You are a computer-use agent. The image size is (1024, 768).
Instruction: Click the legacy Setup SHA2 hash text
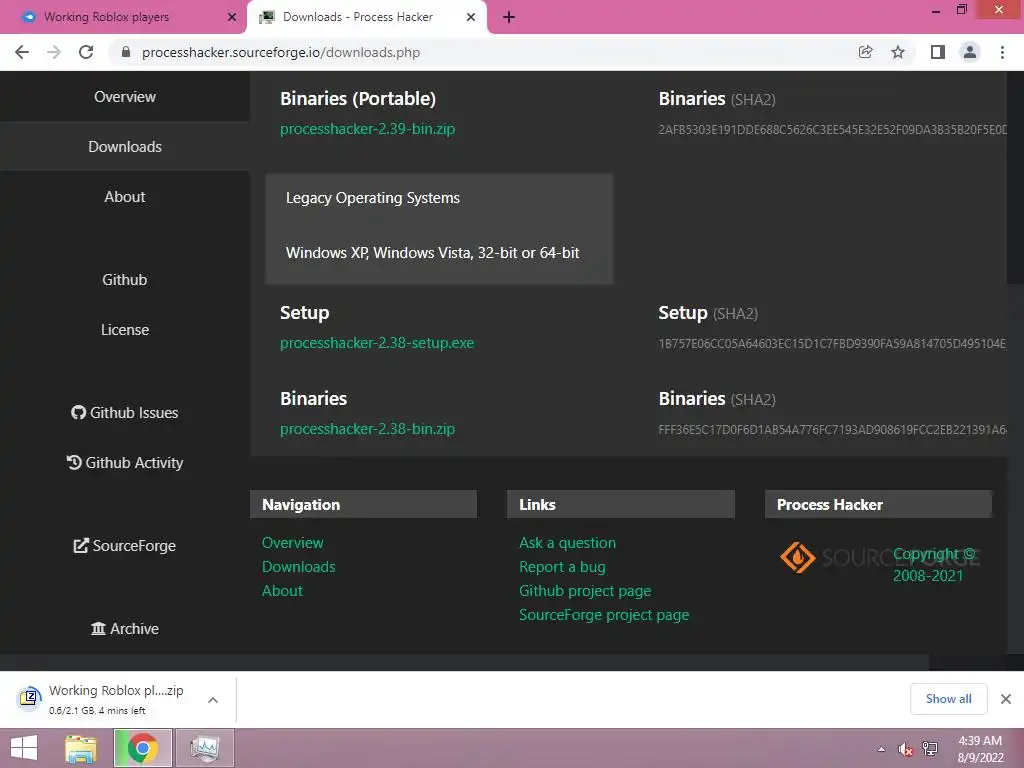833,344
